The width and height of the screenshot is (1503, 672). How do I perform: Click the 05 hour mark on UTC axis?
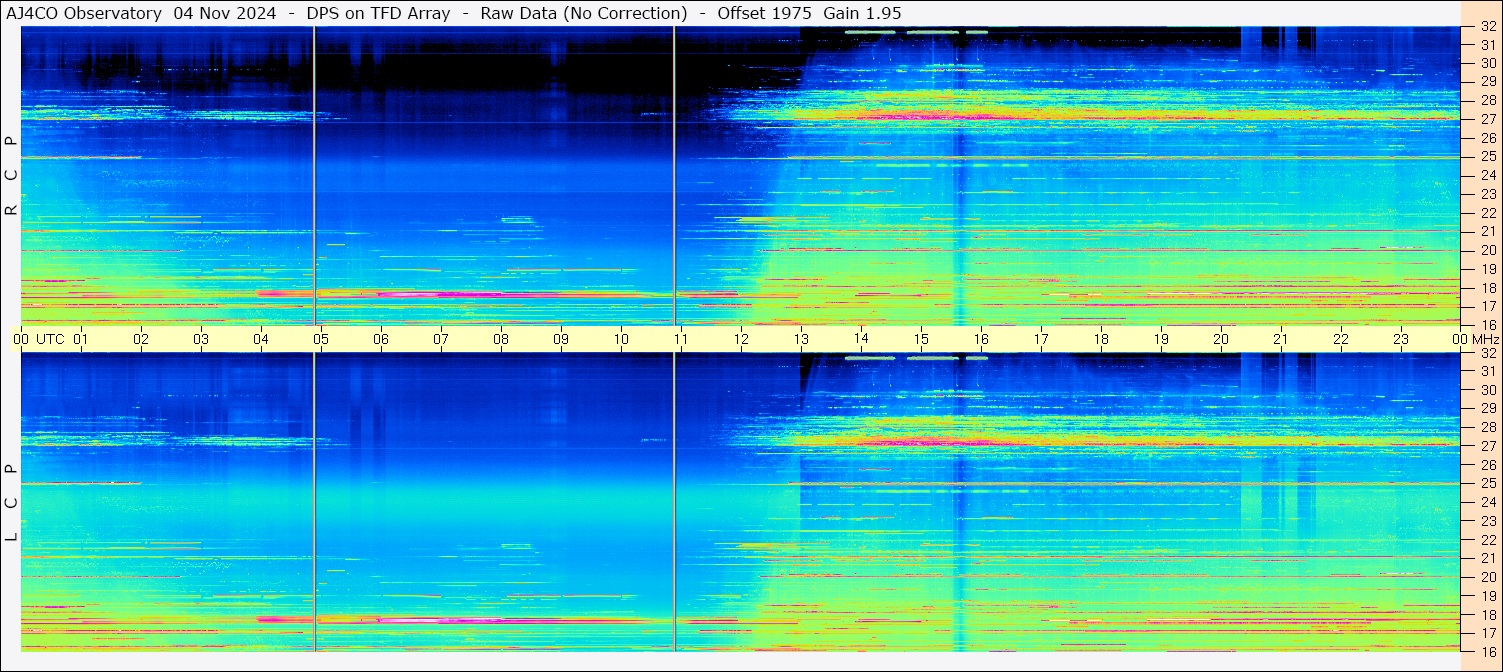pyautogui.click(x=320, y=339)
